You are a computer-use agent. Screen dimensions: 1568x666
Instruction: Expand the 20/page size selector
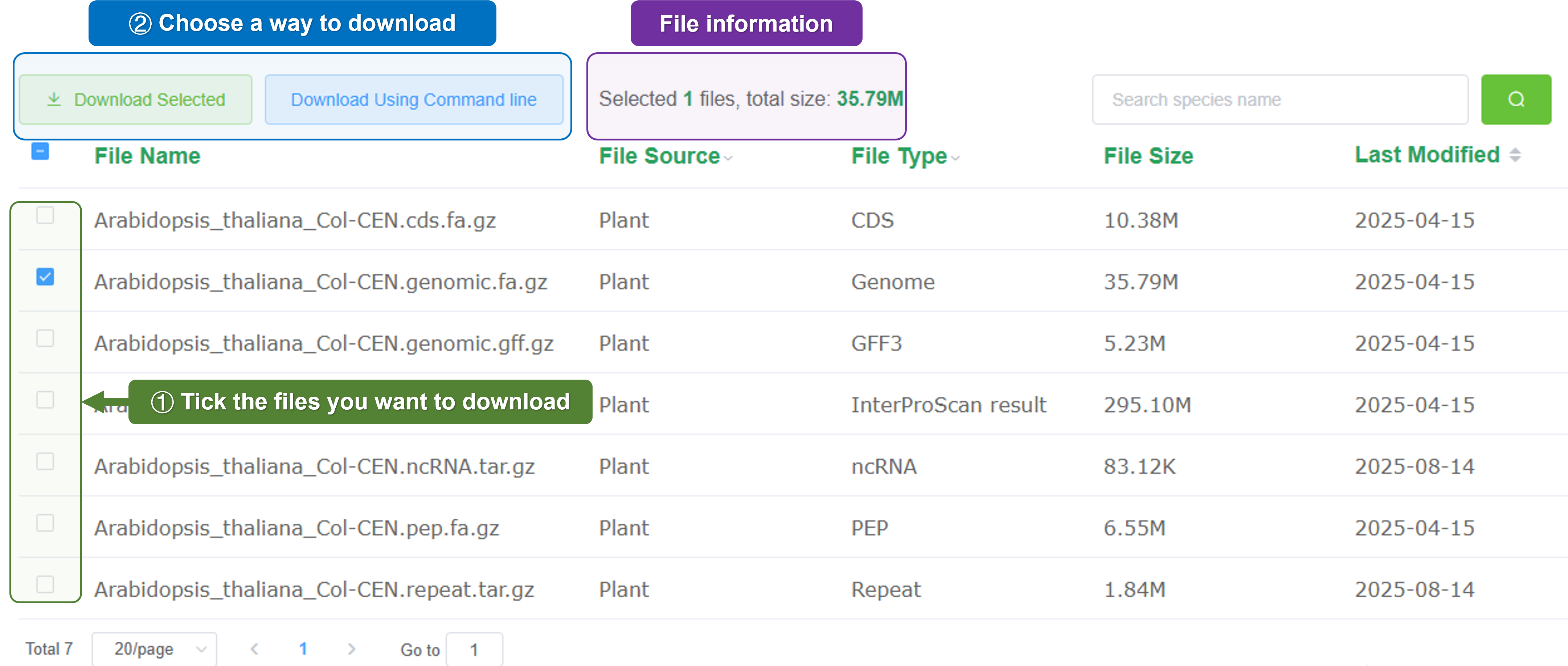point(154,649)
